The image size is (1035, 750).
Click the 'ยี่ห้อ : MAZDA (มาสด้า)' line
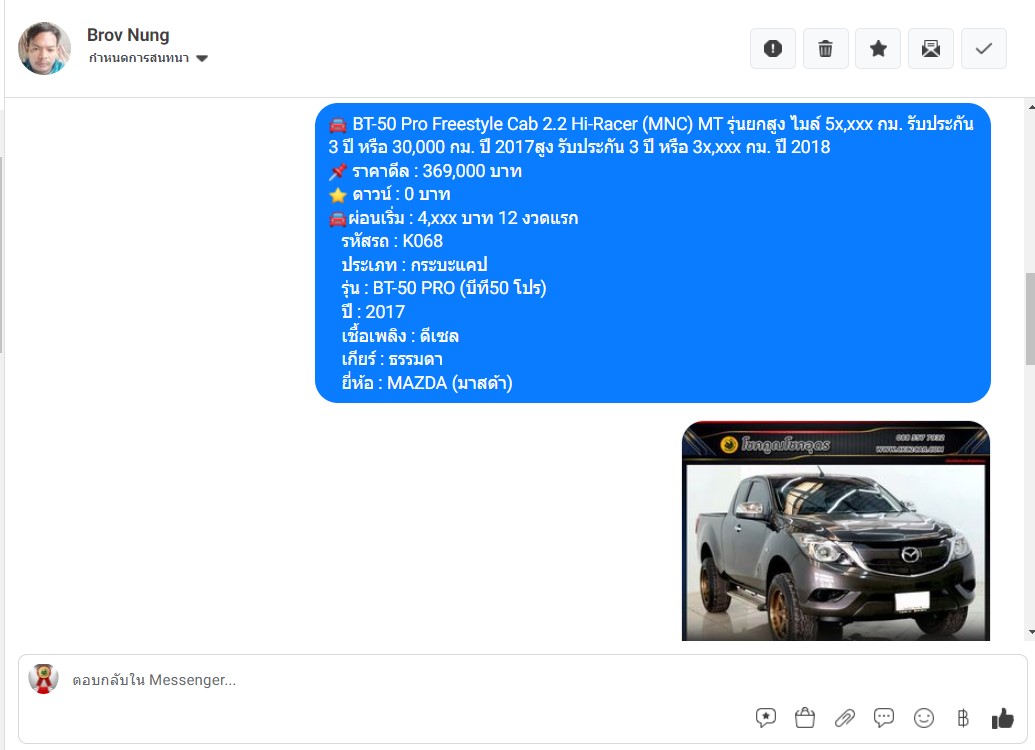(427, 383)
